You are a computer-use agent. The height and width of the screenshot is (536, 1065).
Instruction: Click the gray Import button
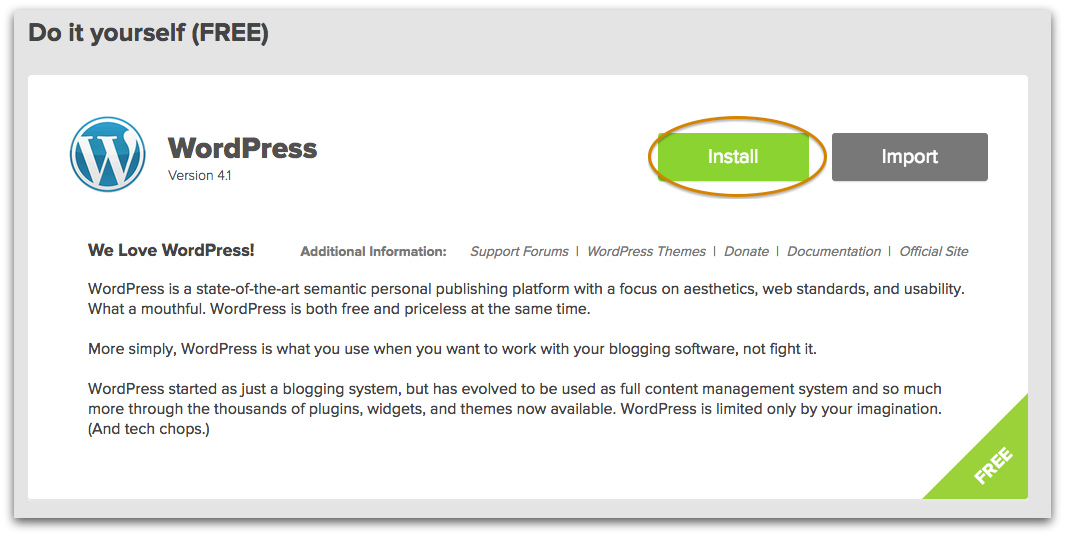[909, 157]
